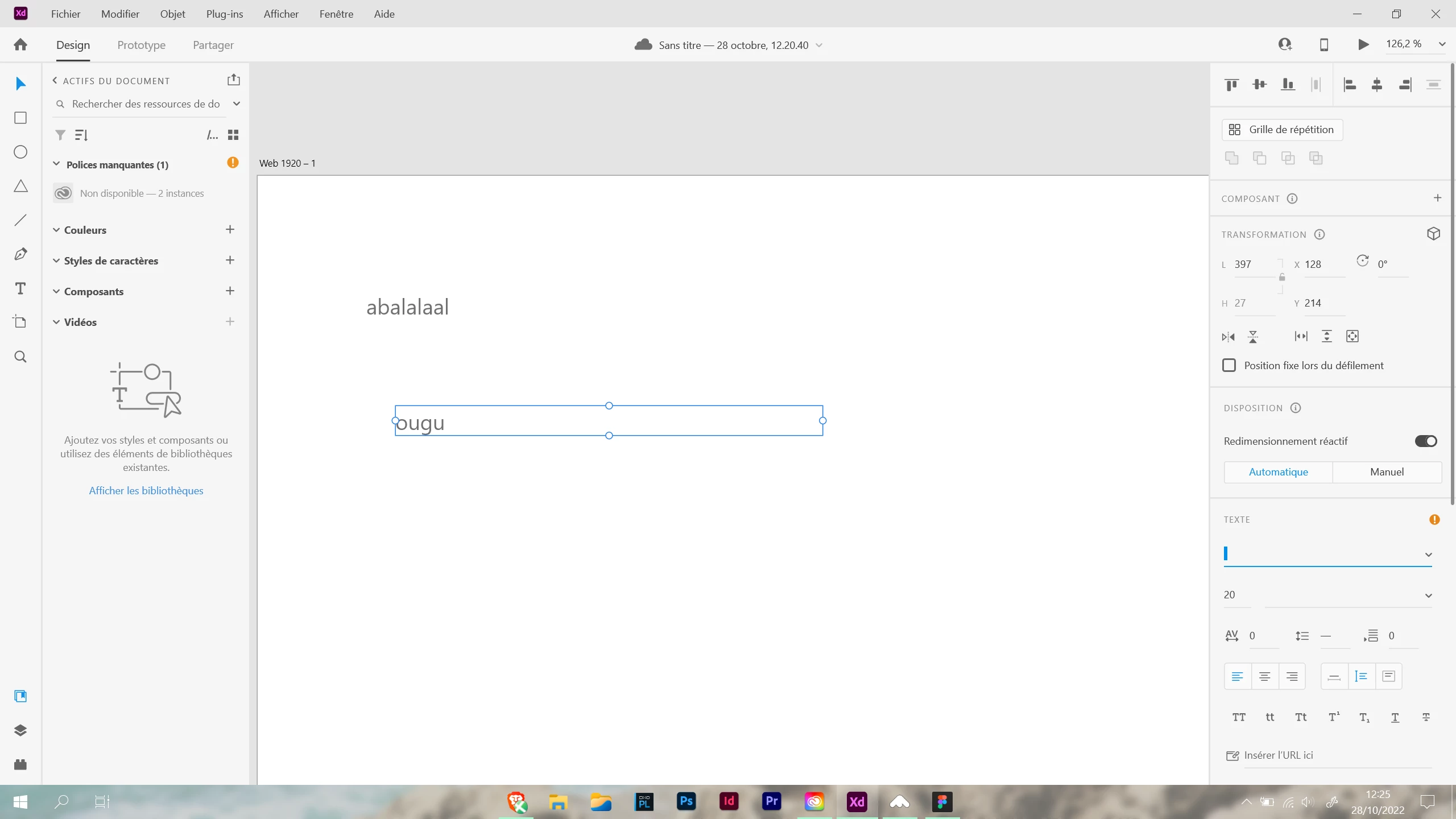This screenshot has width=1456, height=819.
Task: Open the zoom level dropdown
Action: [1442, 44]
